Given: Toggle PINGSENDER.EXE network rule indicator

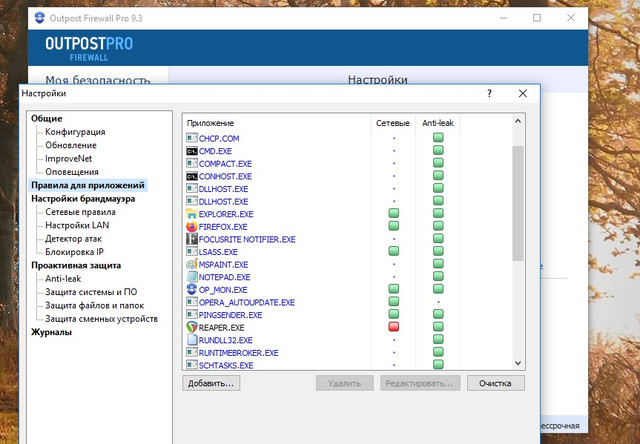Looking at the screenshot, I should tap(393, 314).
